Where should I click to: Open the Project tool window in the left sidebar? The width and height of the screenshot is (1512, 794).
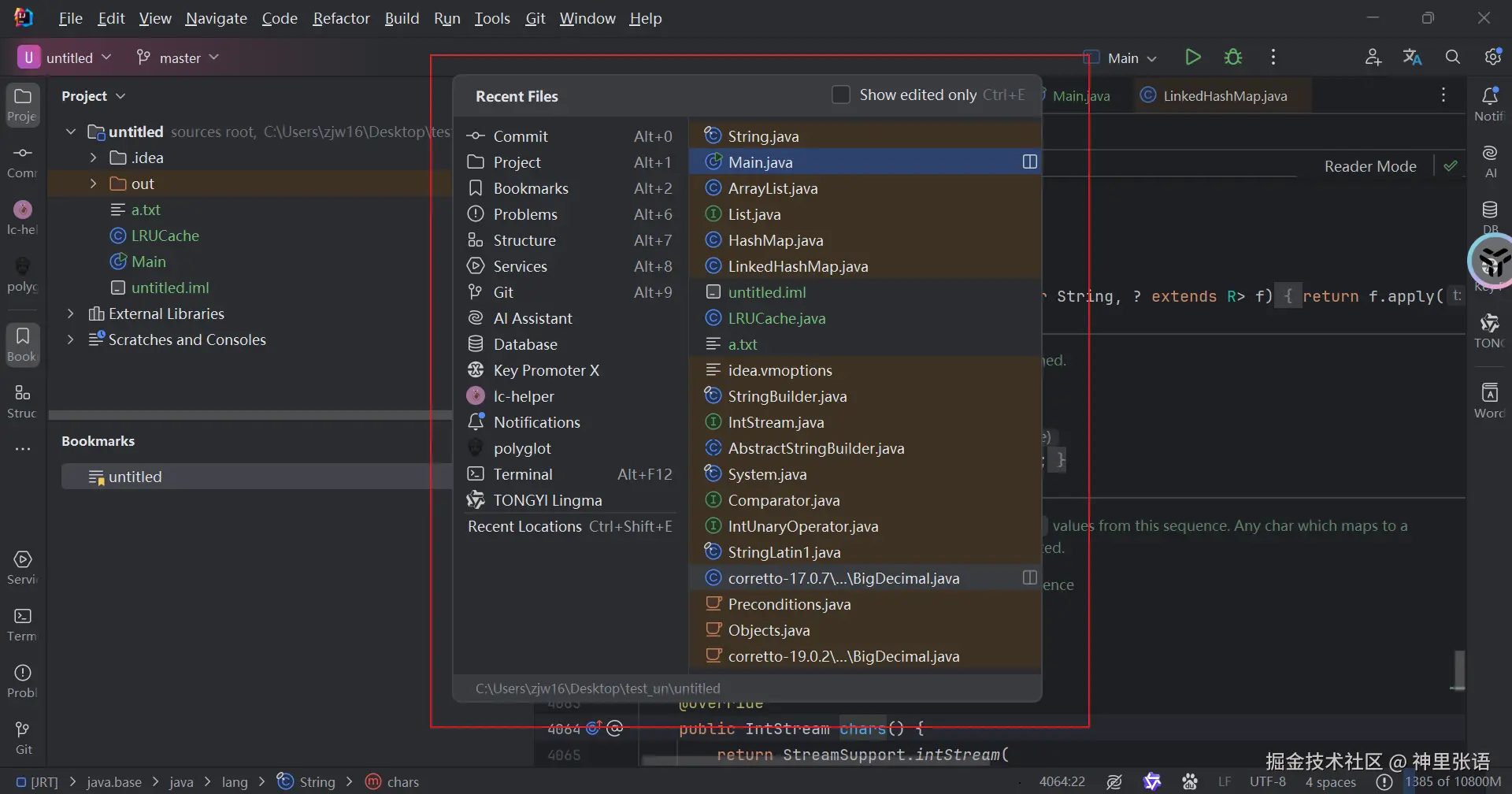pos(23,105)
